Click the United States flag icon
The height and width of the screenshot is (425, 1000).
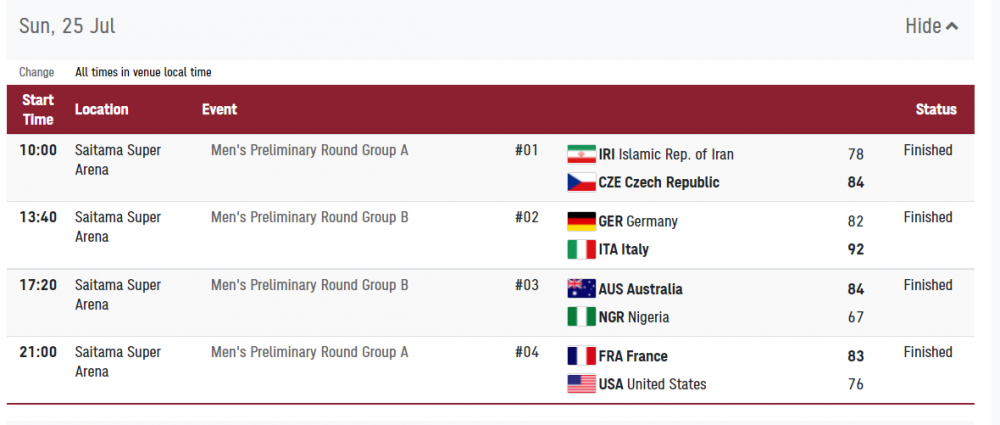581,384
